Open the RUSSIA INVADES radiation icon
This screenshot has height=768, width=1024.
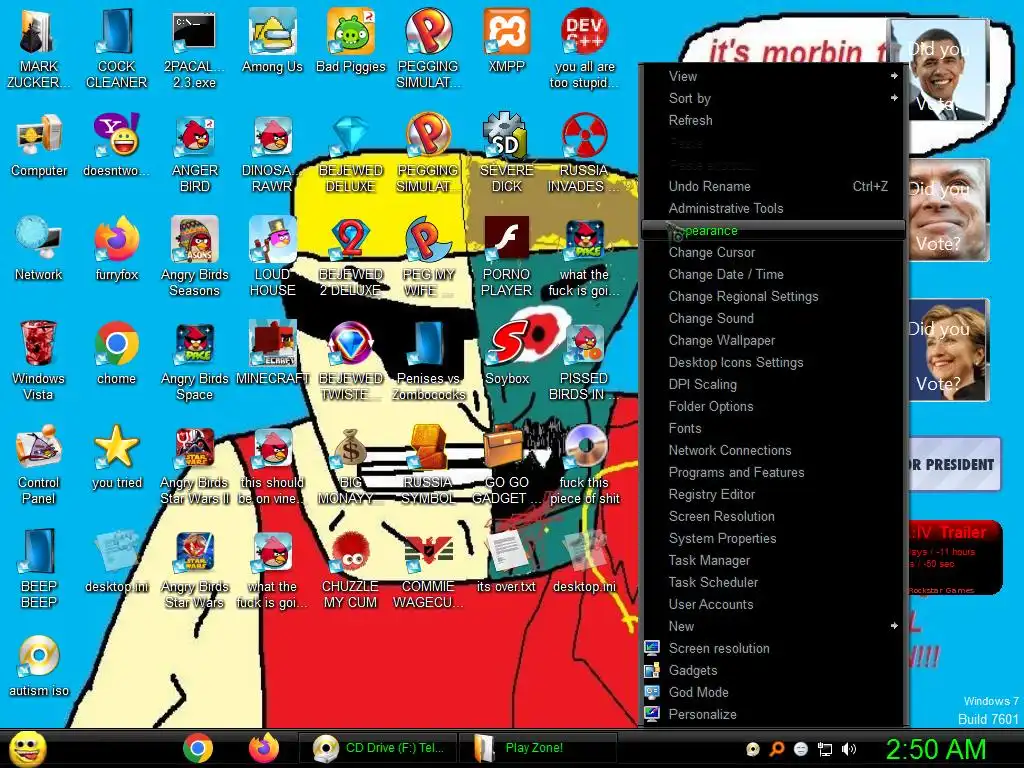coord(584,154)
